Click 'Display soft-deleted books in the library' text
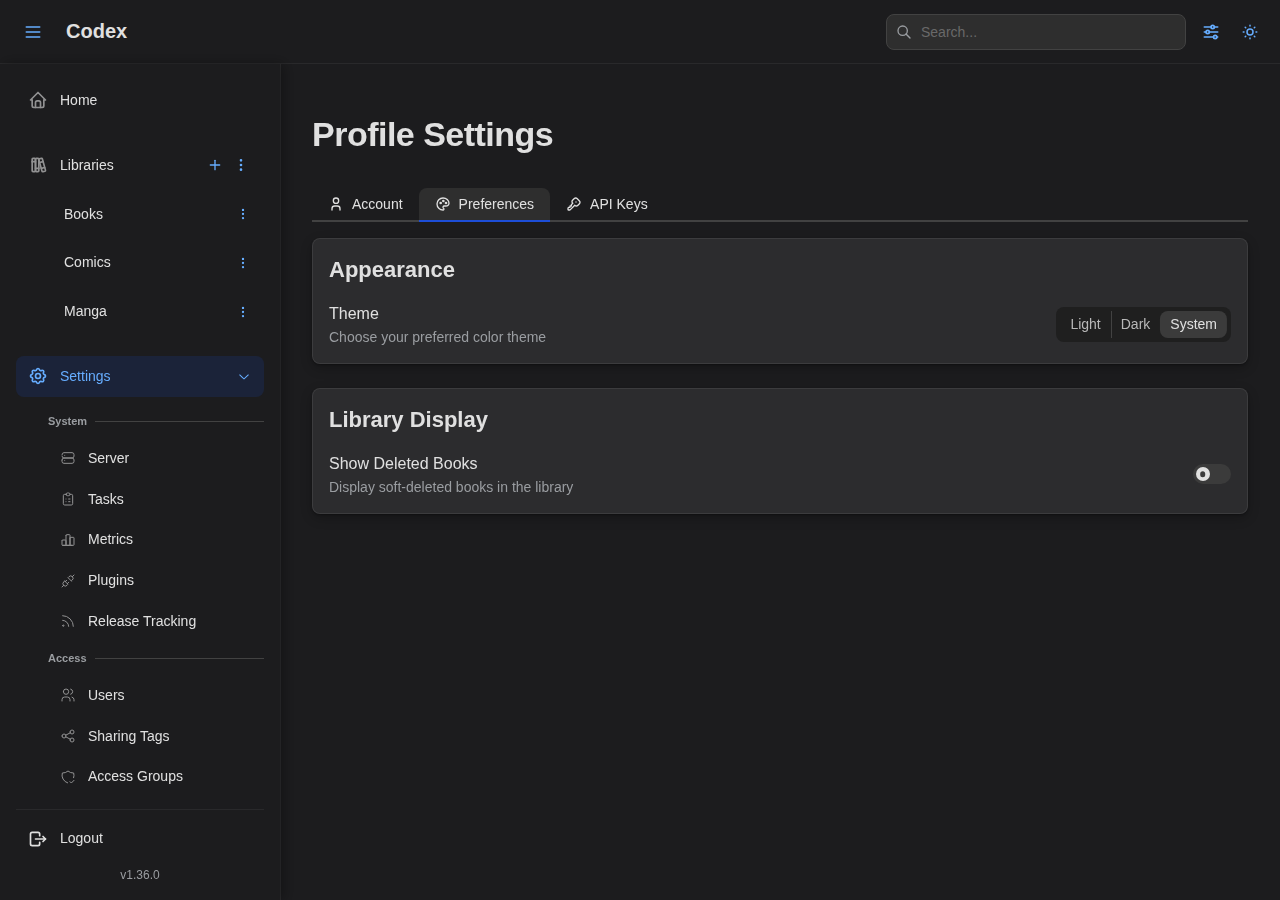Screen dimensions: 1280x900 (x=451, y=487)
